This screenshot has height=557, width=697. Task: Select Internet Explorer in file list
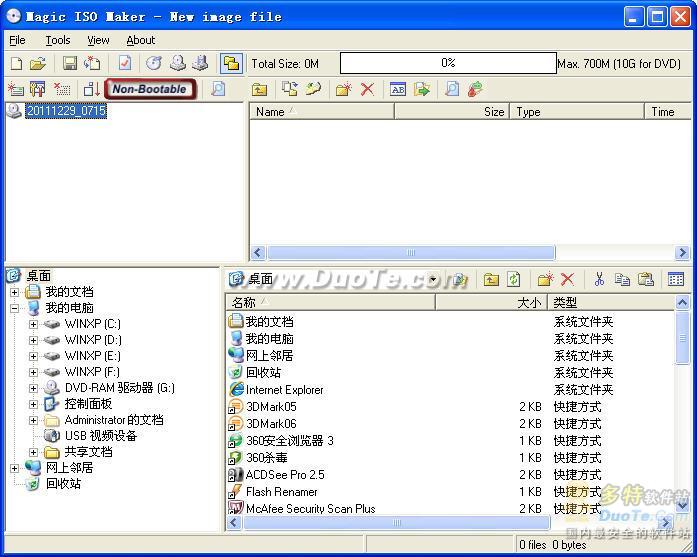[284, 390]
